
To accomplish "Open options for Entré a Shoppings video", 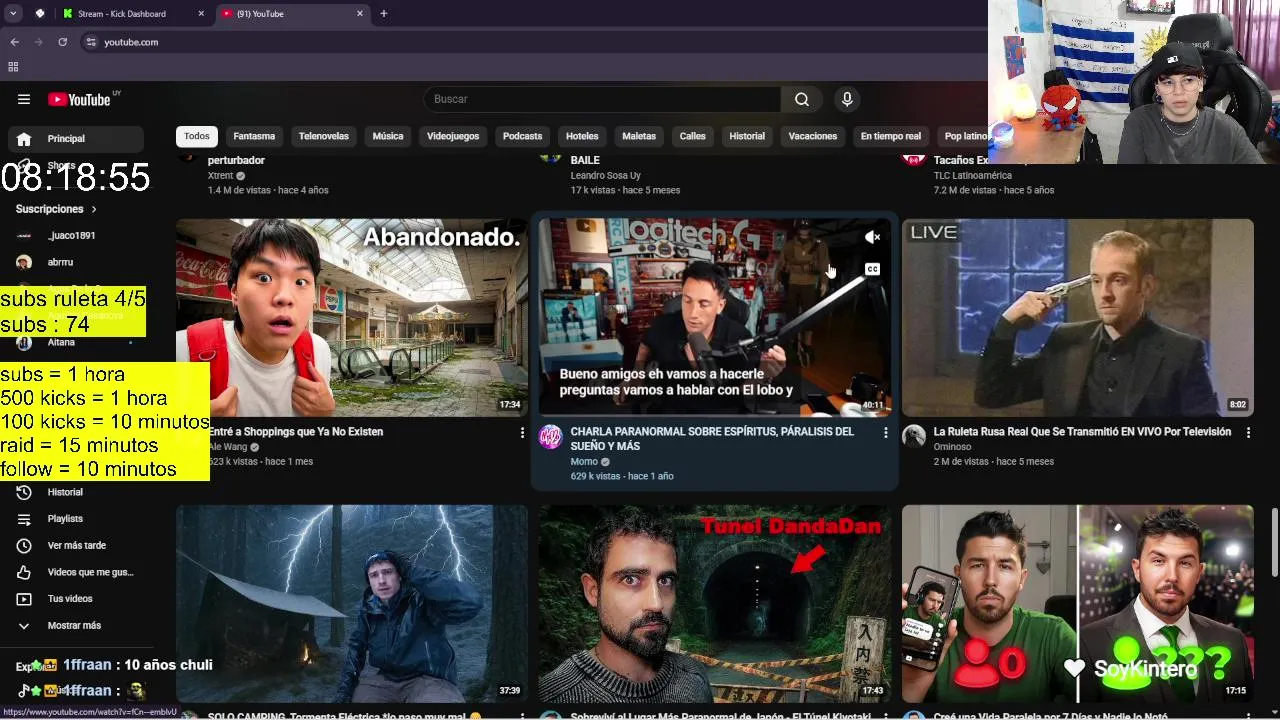I will pyautogui.click(x=521, y=432).
